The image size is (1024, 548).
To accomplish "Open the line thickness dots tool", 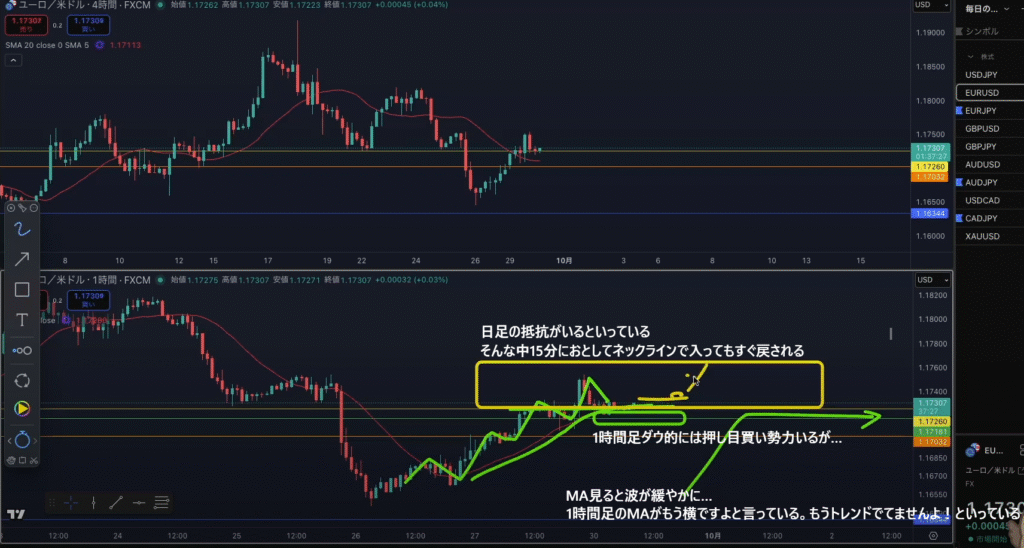I will click(x=22, y=351).
